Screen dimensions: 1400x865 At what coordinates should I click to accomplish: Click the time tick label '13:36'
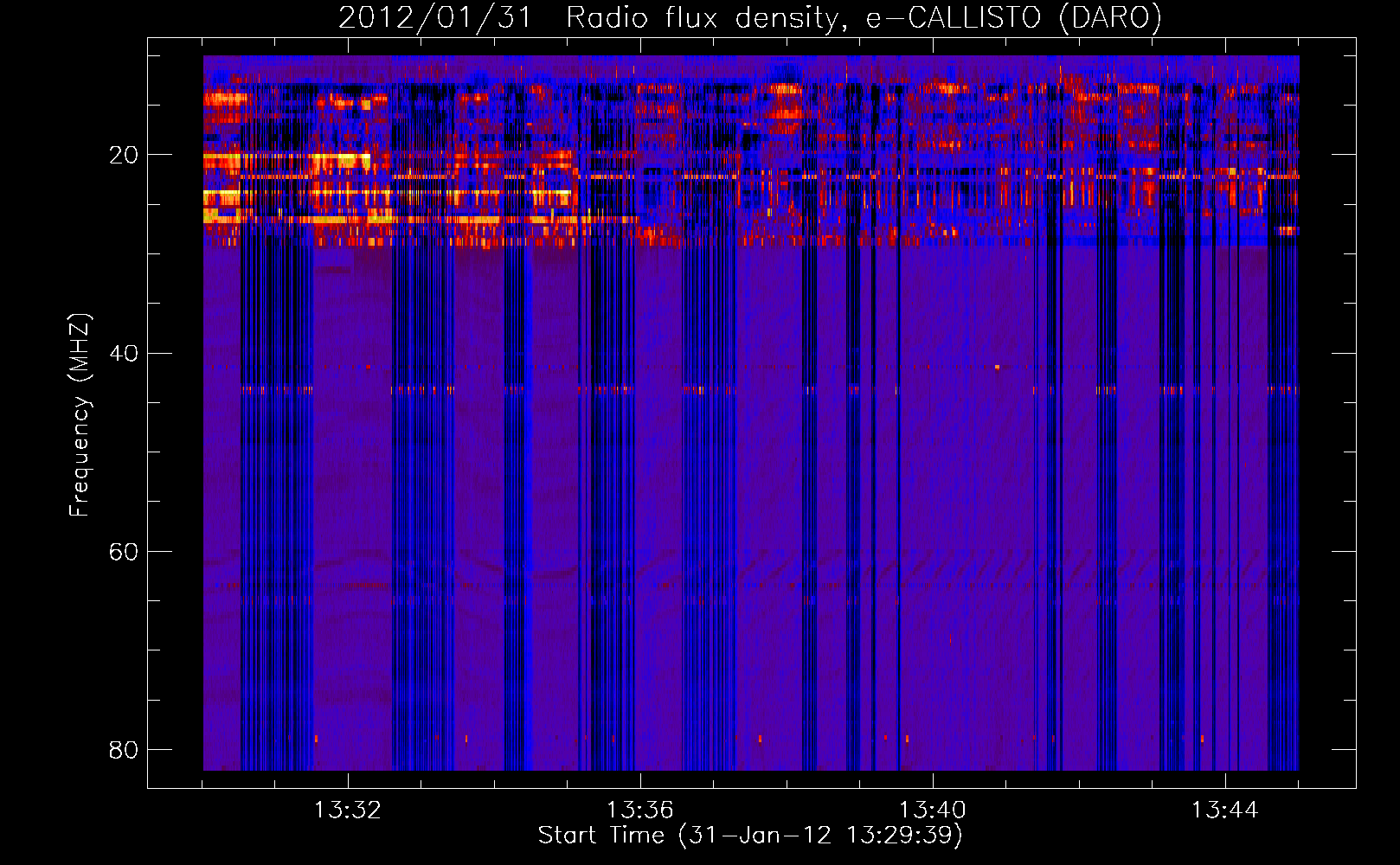640,810
